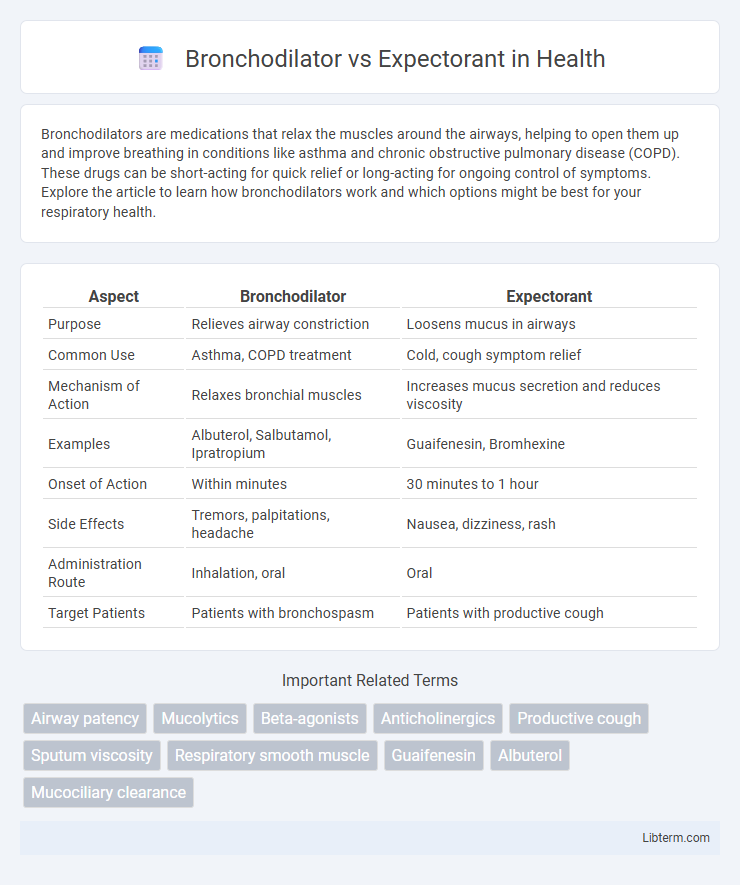Choose the Productive cough tag

tap(579, 718)
